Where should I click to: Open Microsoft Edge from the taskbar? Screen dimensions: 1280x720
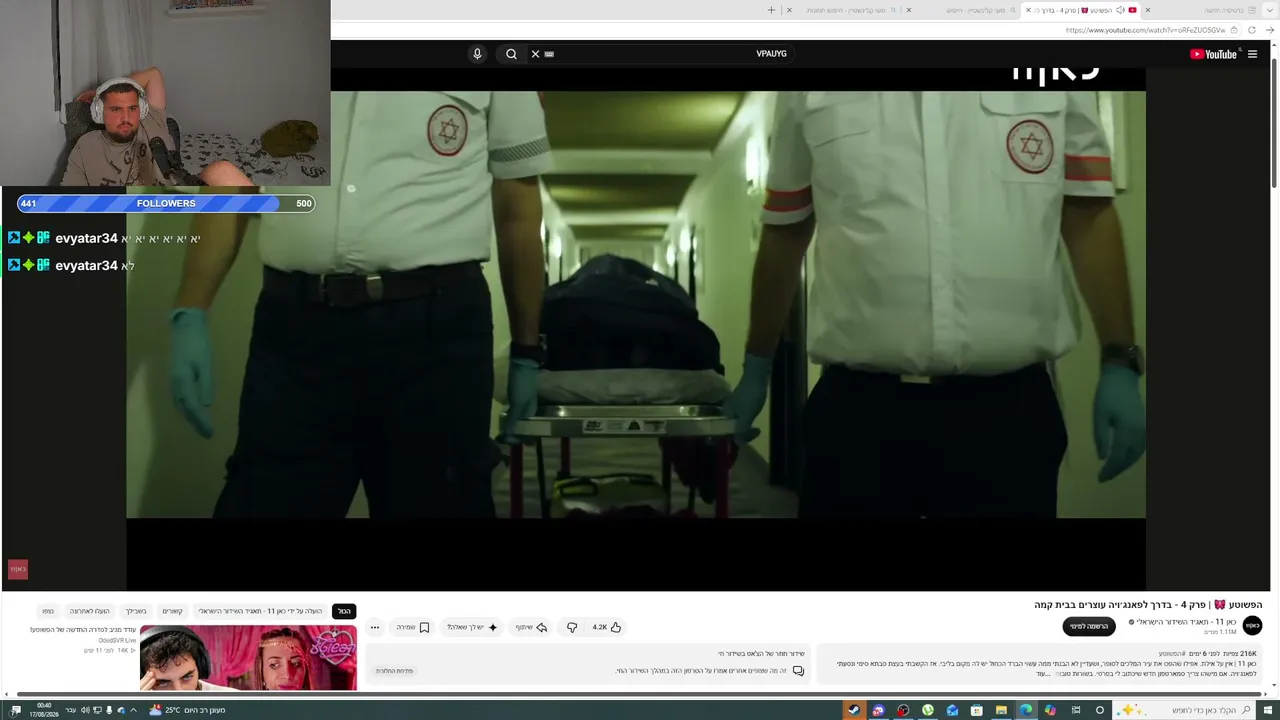click(1026, 710)
